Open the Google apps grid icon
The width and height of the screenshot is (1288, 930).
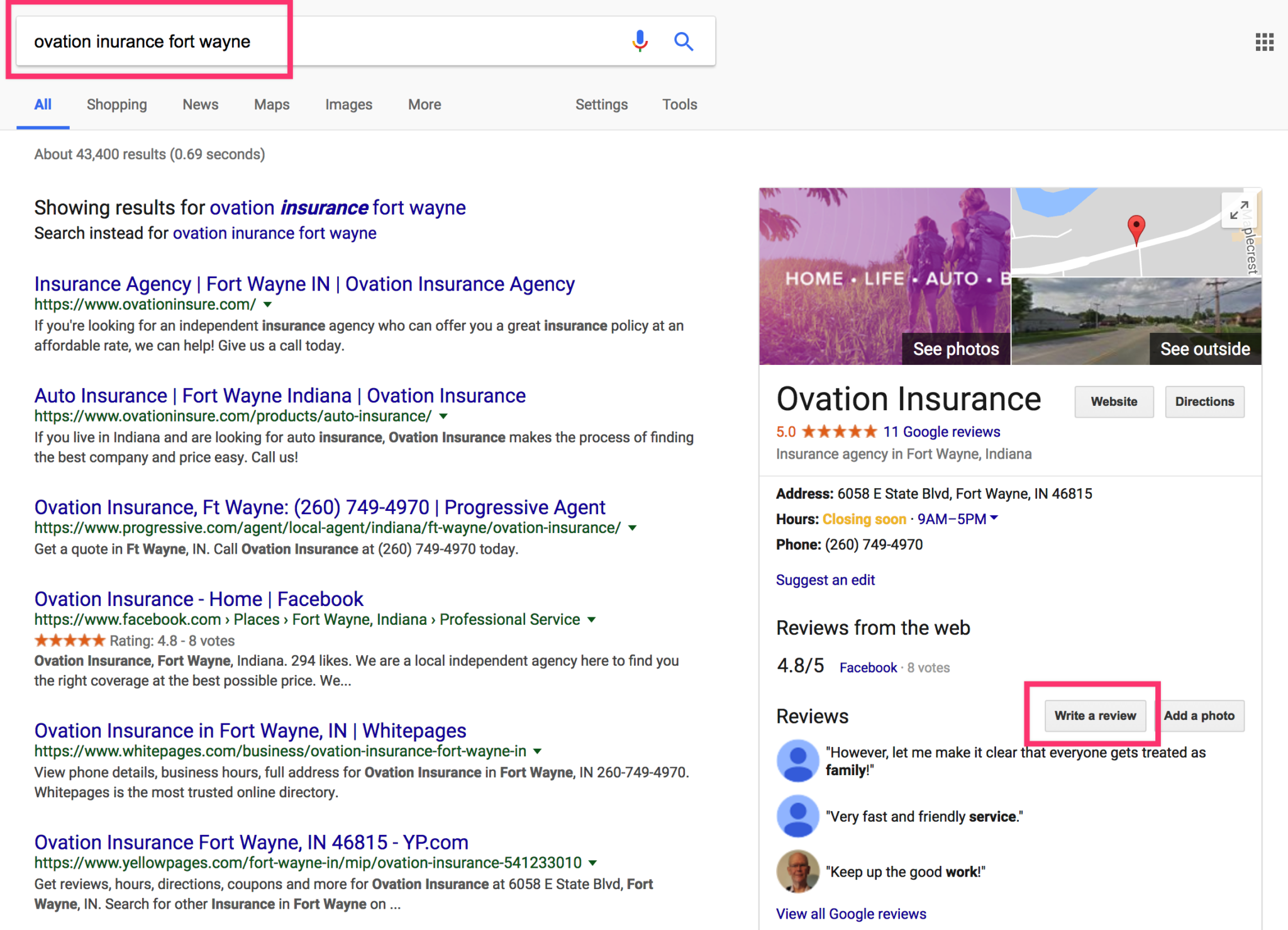pos(1264,42)
